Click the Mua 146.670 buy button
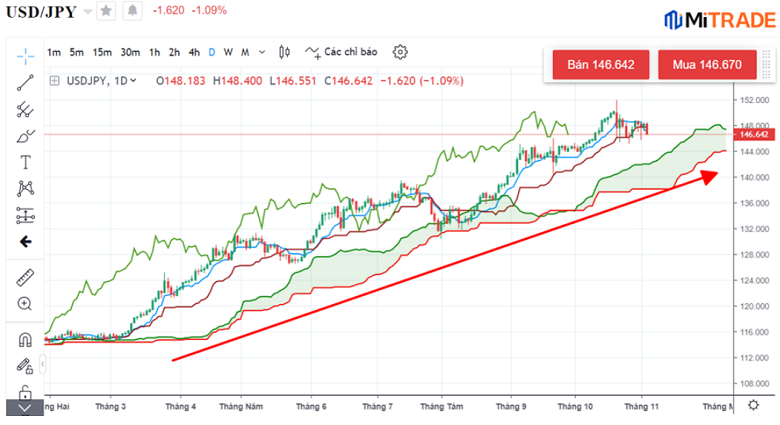Image resolution: width=780 pixels, height=425 pixels. [707, 65]
